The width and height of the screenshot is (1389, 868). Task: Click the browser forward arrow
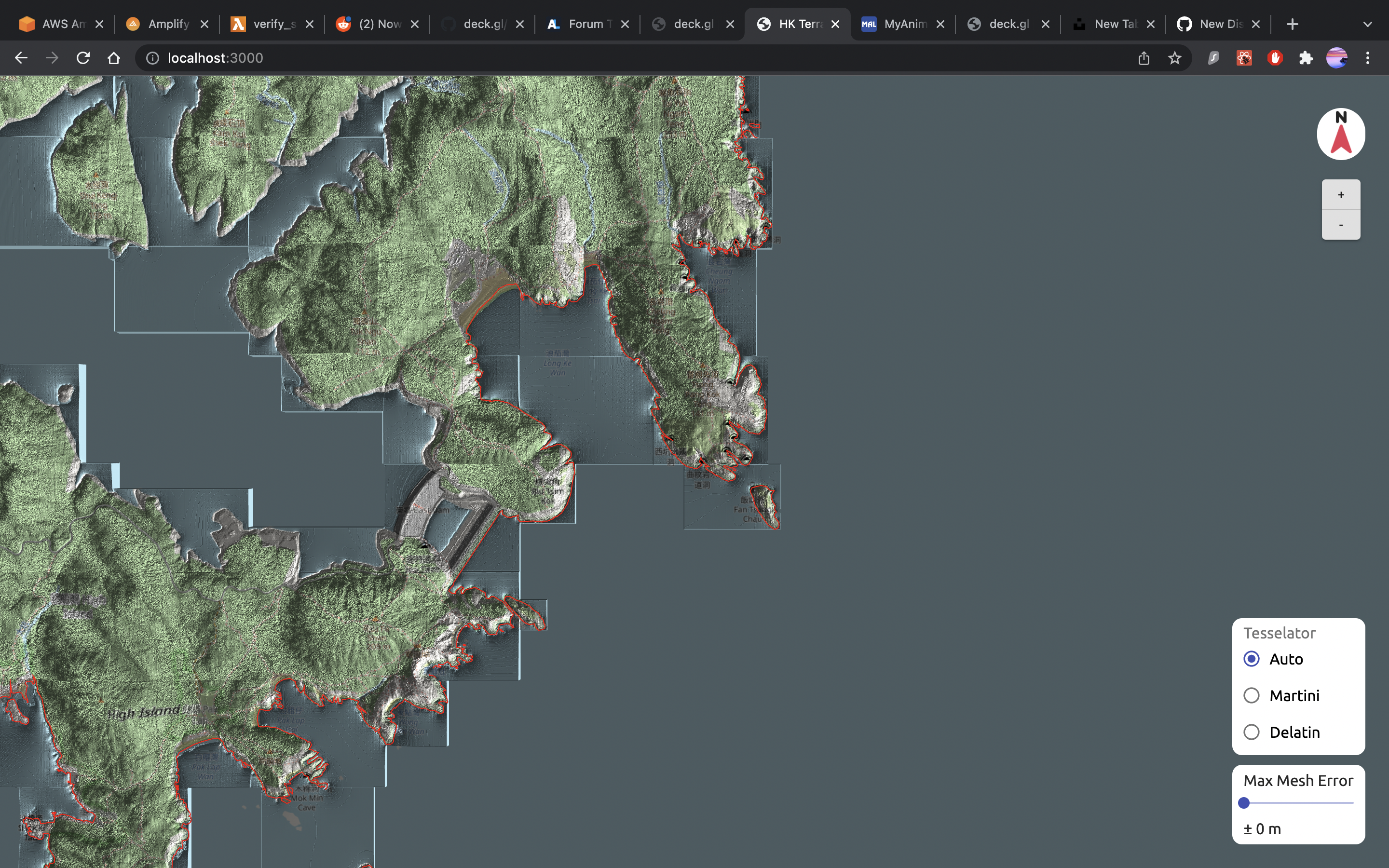(x=52, y=58)
